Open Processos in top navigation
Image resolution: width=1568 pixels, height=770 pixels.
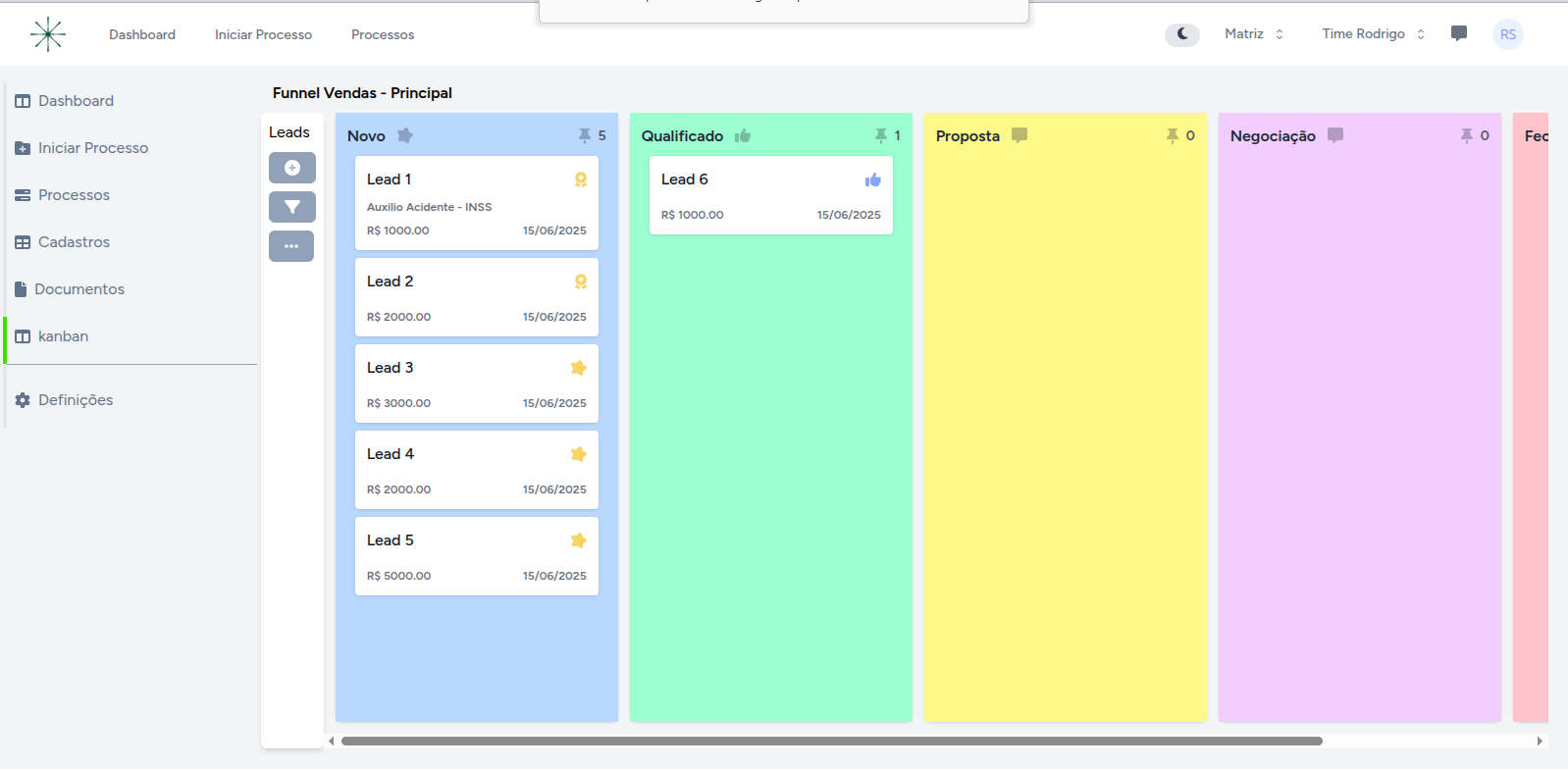point(383,34)
